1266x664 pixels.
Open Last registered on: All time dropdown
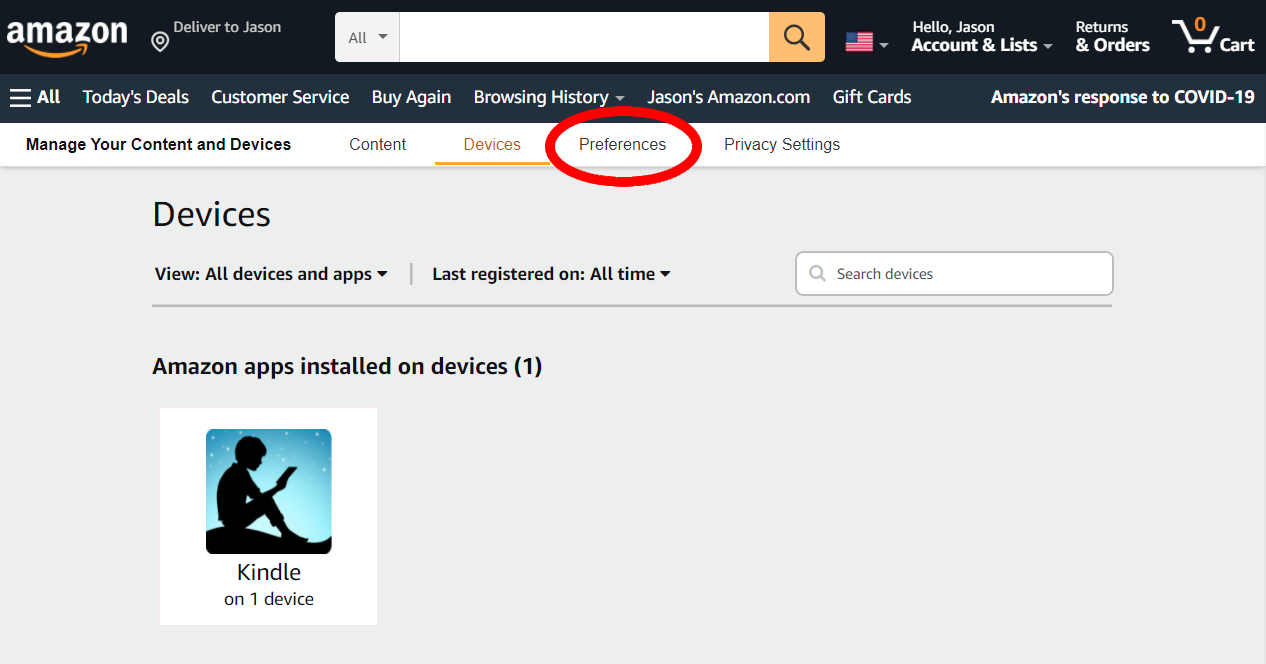[x=551, y=274]
